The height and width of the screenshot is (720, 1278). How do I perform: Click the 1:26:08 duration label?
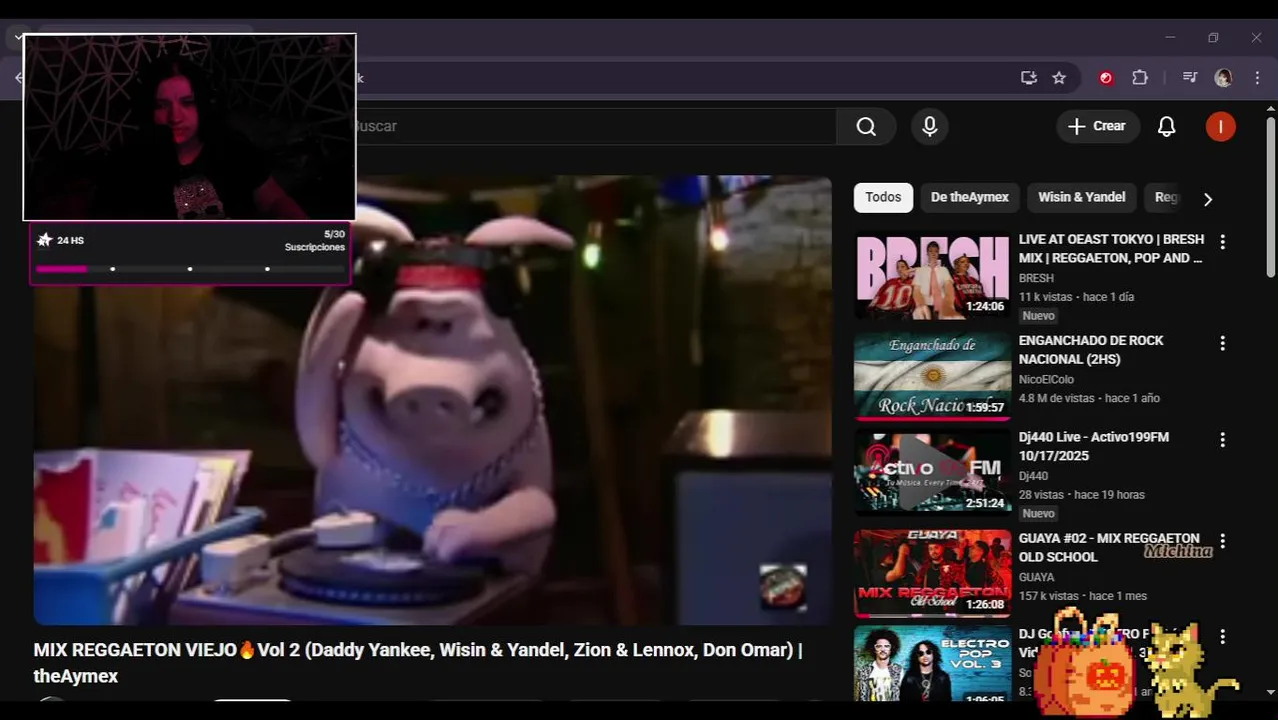tap(985, 605)
